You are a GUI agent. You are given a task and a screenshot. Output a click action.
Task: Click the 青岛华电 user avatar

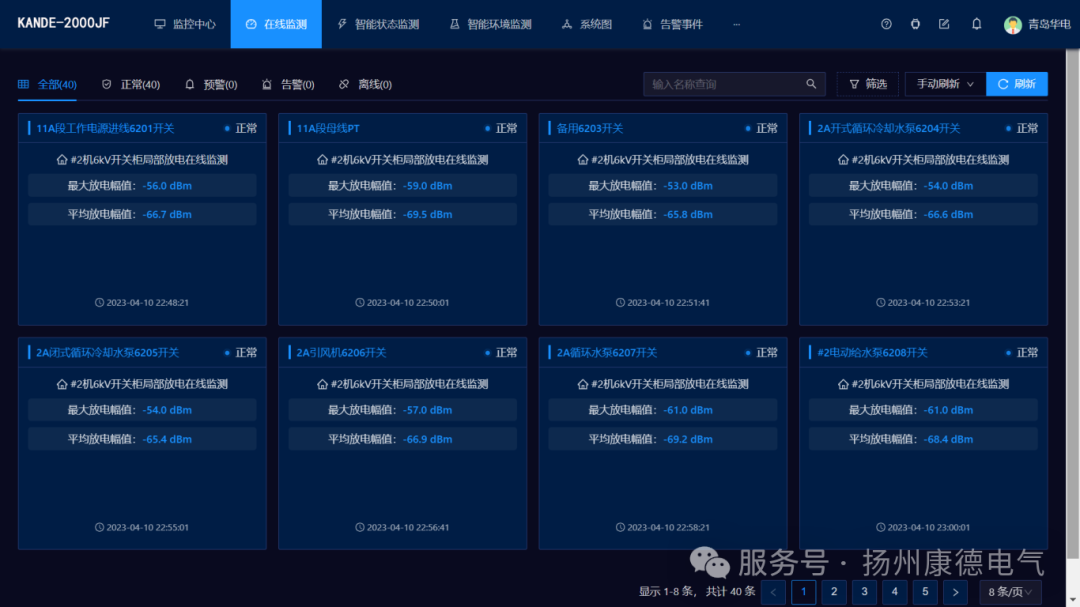[1013, 24]
